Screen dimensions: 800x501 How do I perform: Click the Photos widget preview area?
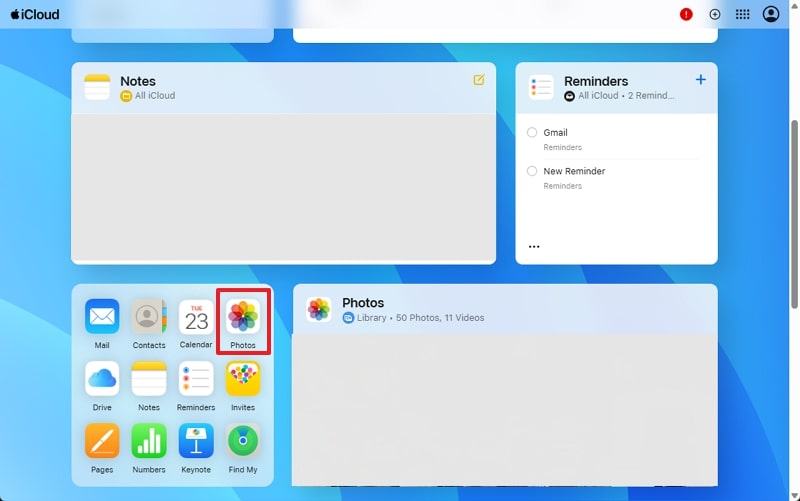tap(505, 410)
